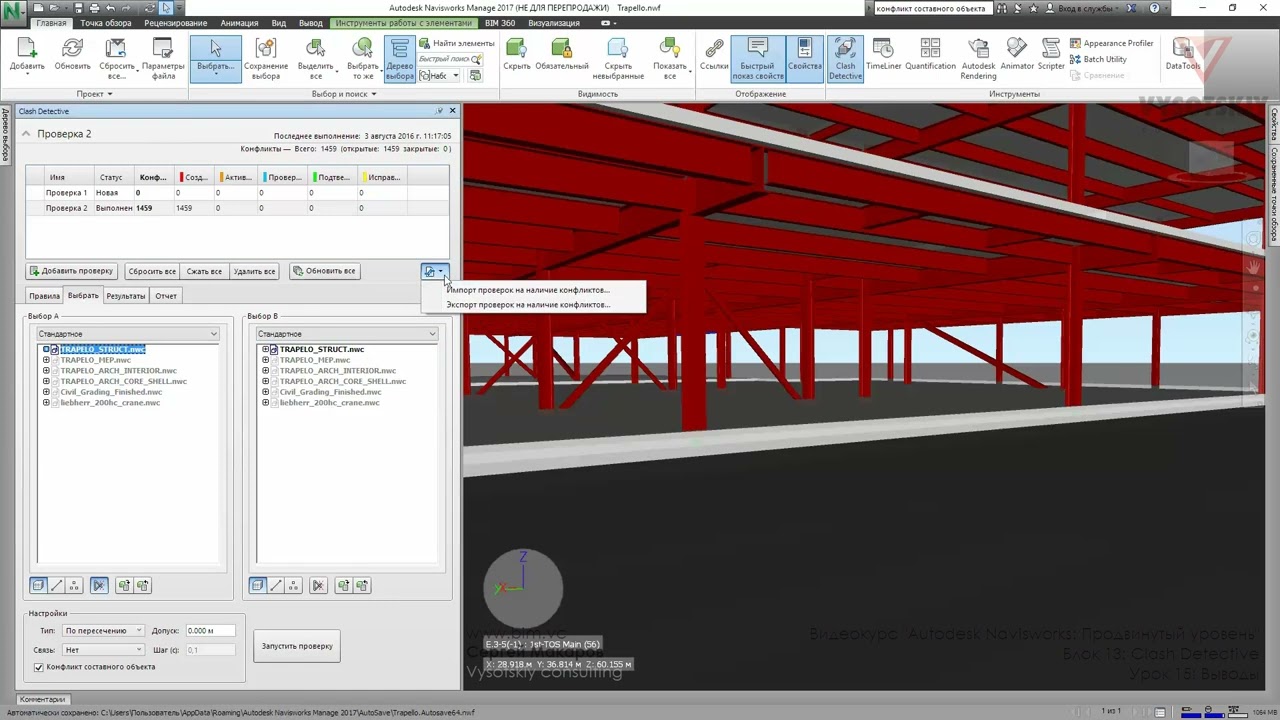Toggle self-intersect button under Выбор A

(x=99, y=586)
